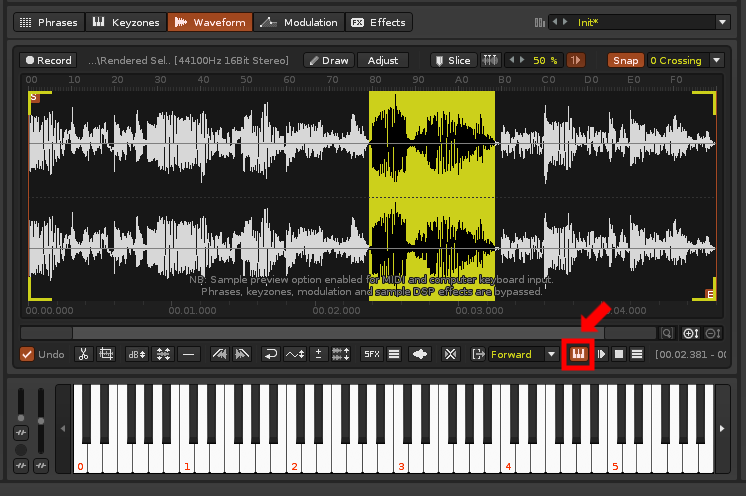Click the E loop end marker
Image resolution: width=746 pixels, height=496 pixels.
coord(710,295)
